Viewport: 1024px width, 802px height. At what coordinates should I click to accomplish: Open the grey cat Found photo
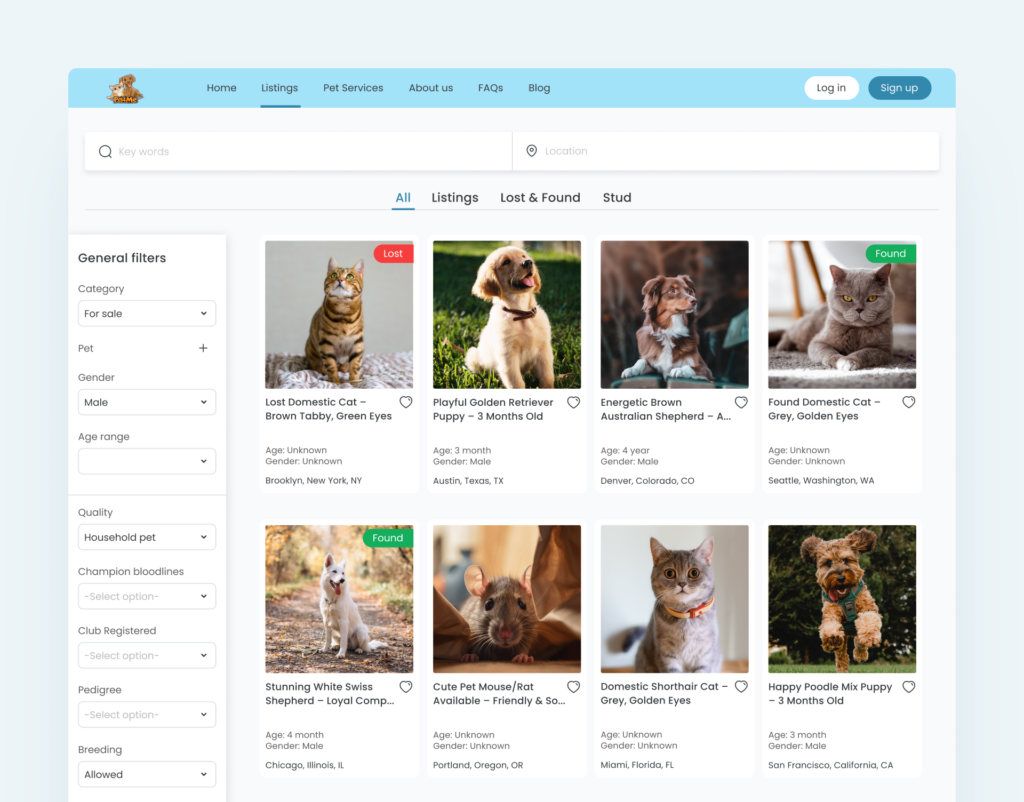click(842, 315)
